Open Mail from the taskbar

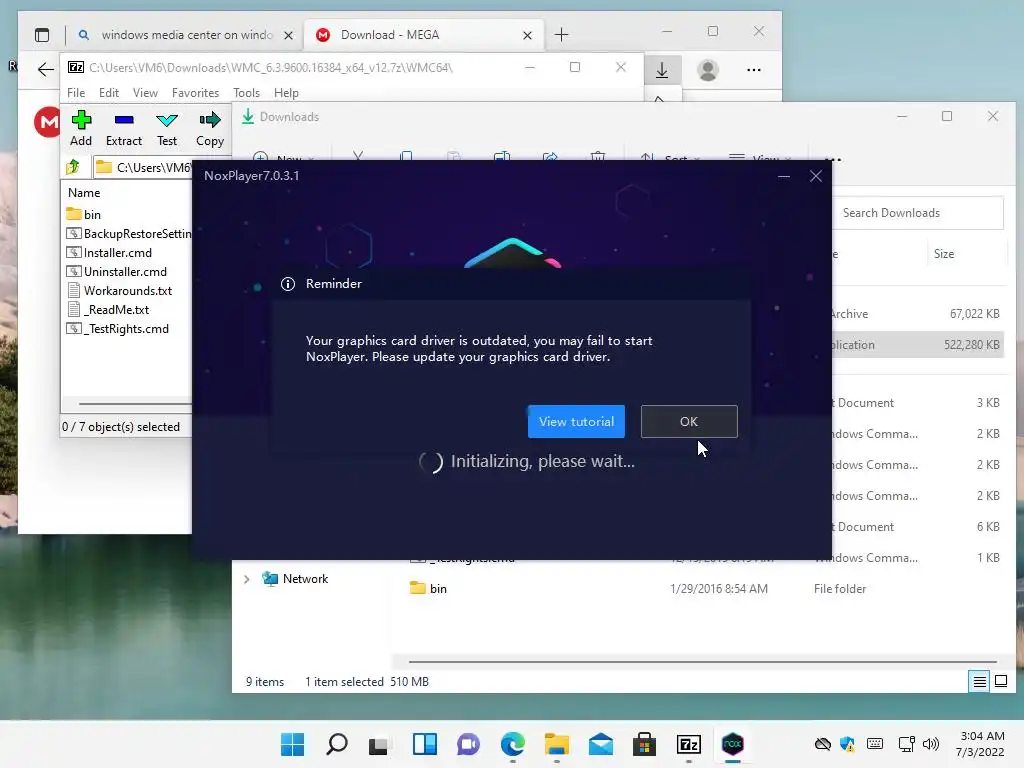(x=601, y=744)
